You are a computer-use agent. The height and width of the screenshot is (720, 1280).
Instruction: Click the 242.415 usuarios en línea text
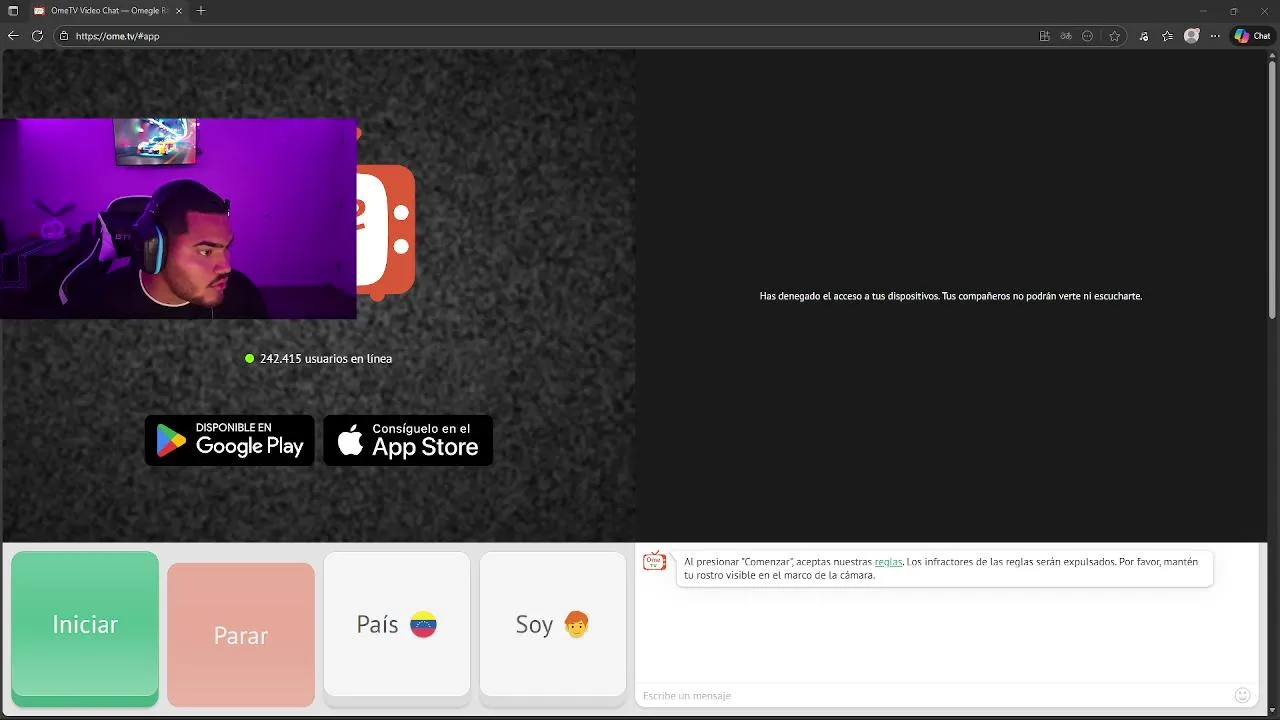pos(326,358)
